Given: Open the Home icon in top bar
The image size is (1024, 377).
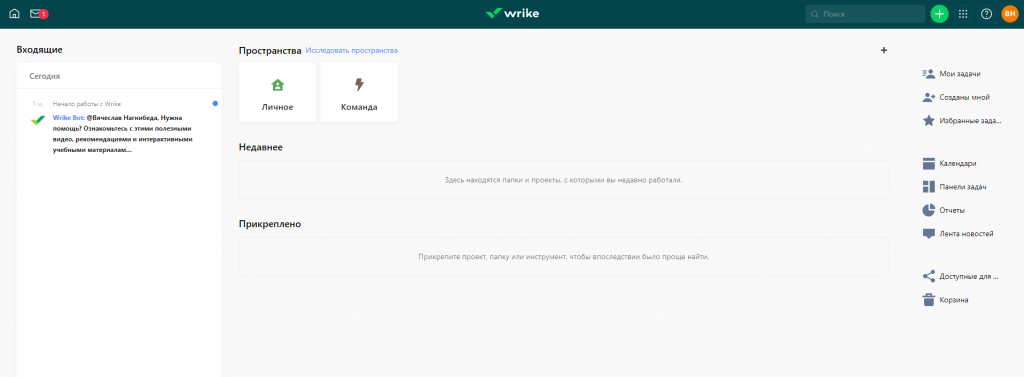Looking at the screenshot, I should (x=14, y=14).
